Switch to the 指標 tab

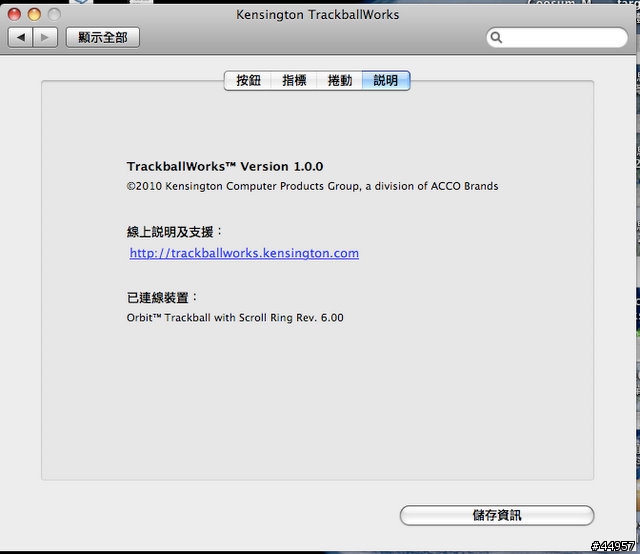click(294, 80)
